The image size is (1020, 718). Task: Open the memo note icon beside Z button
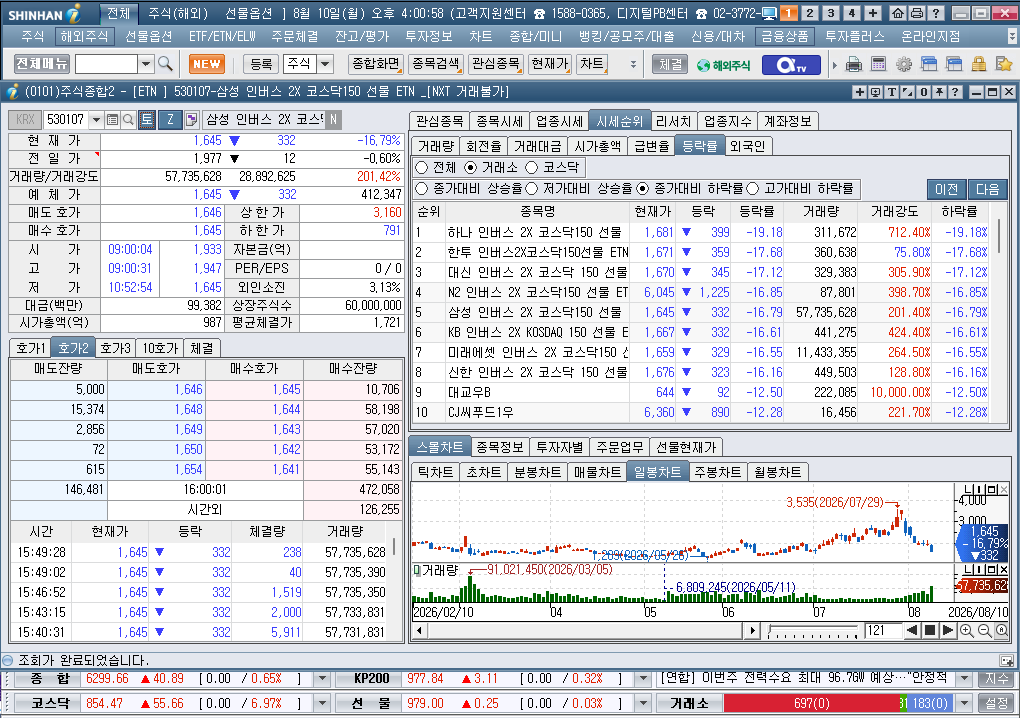(191, 120)
